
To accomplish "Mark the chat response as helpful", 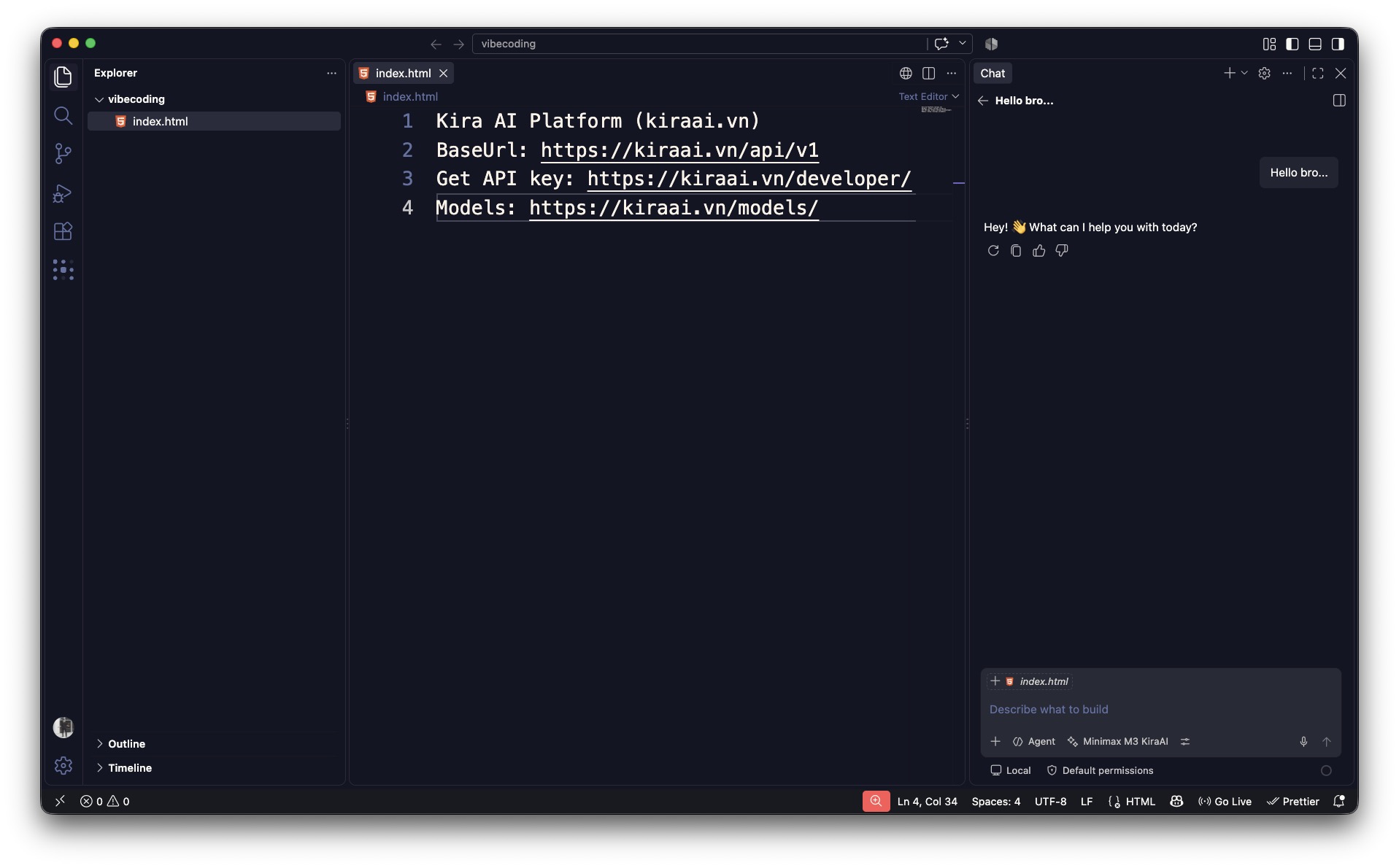I will coord(1039,251).
